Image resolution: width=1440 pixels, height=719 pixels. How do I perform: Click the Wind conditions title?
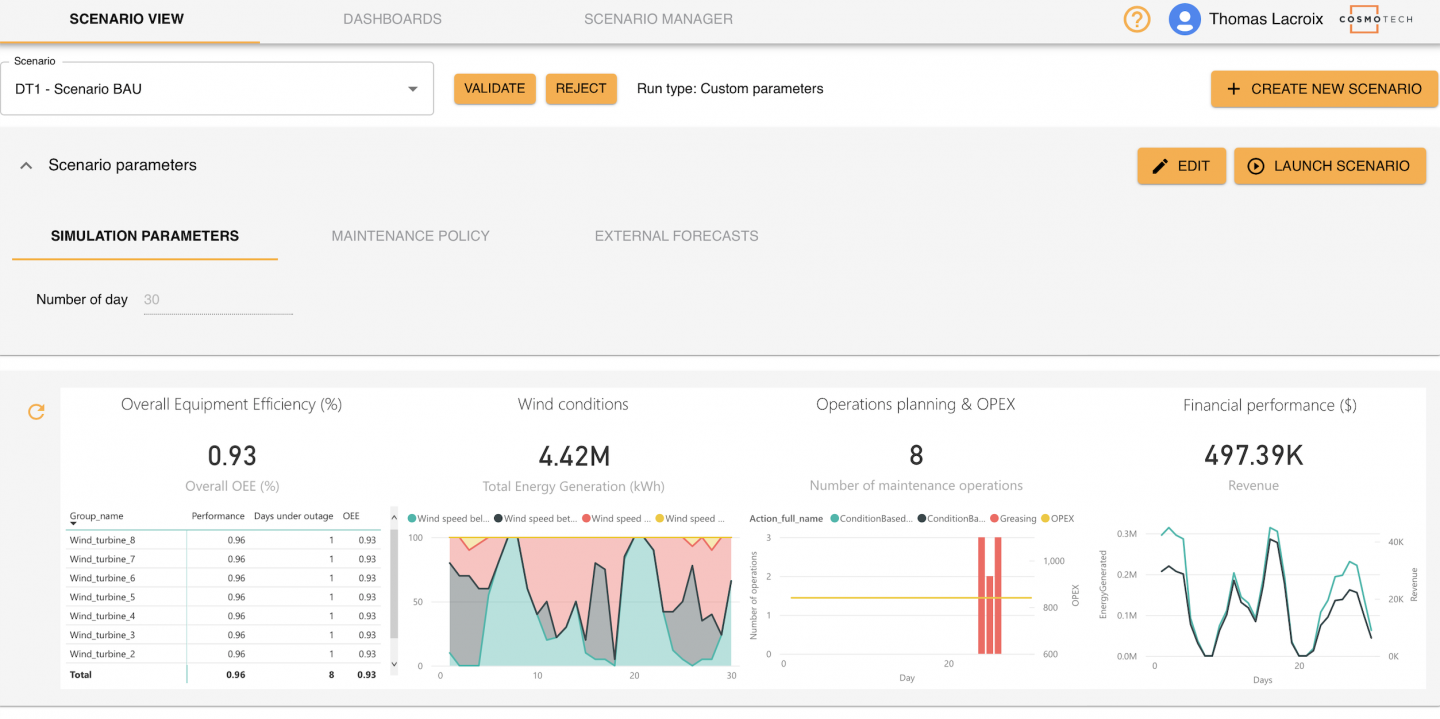pos(573,405)
